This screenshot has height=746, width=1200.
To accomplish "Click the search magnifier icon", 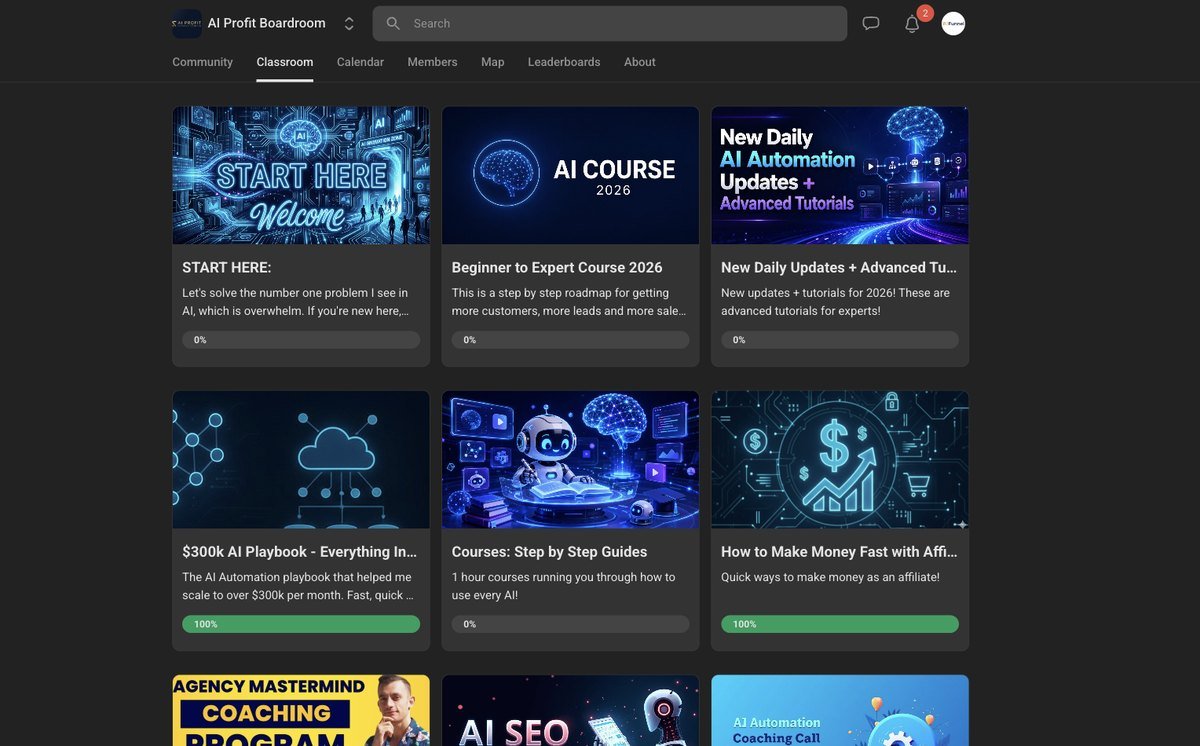I will pyautogui.click(x=393, y=23).
